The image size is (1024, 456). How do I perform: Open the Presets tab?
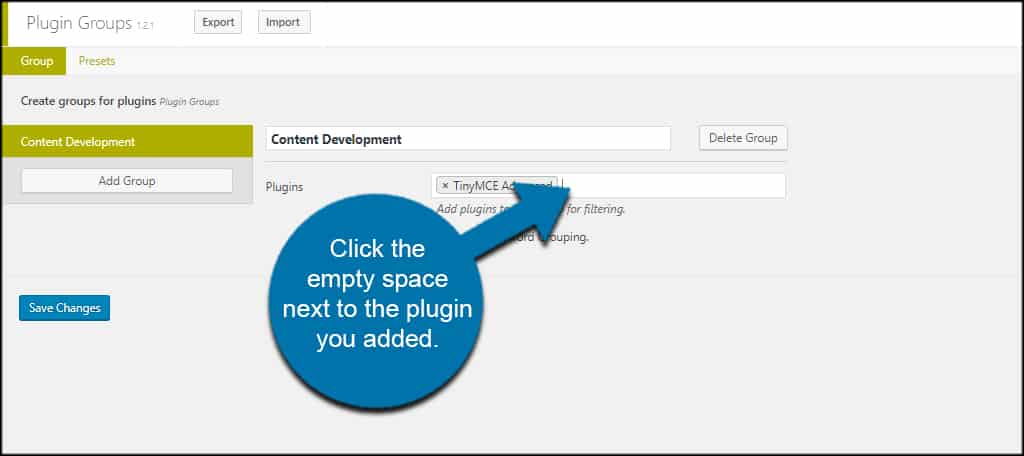[x=97, y=61]
